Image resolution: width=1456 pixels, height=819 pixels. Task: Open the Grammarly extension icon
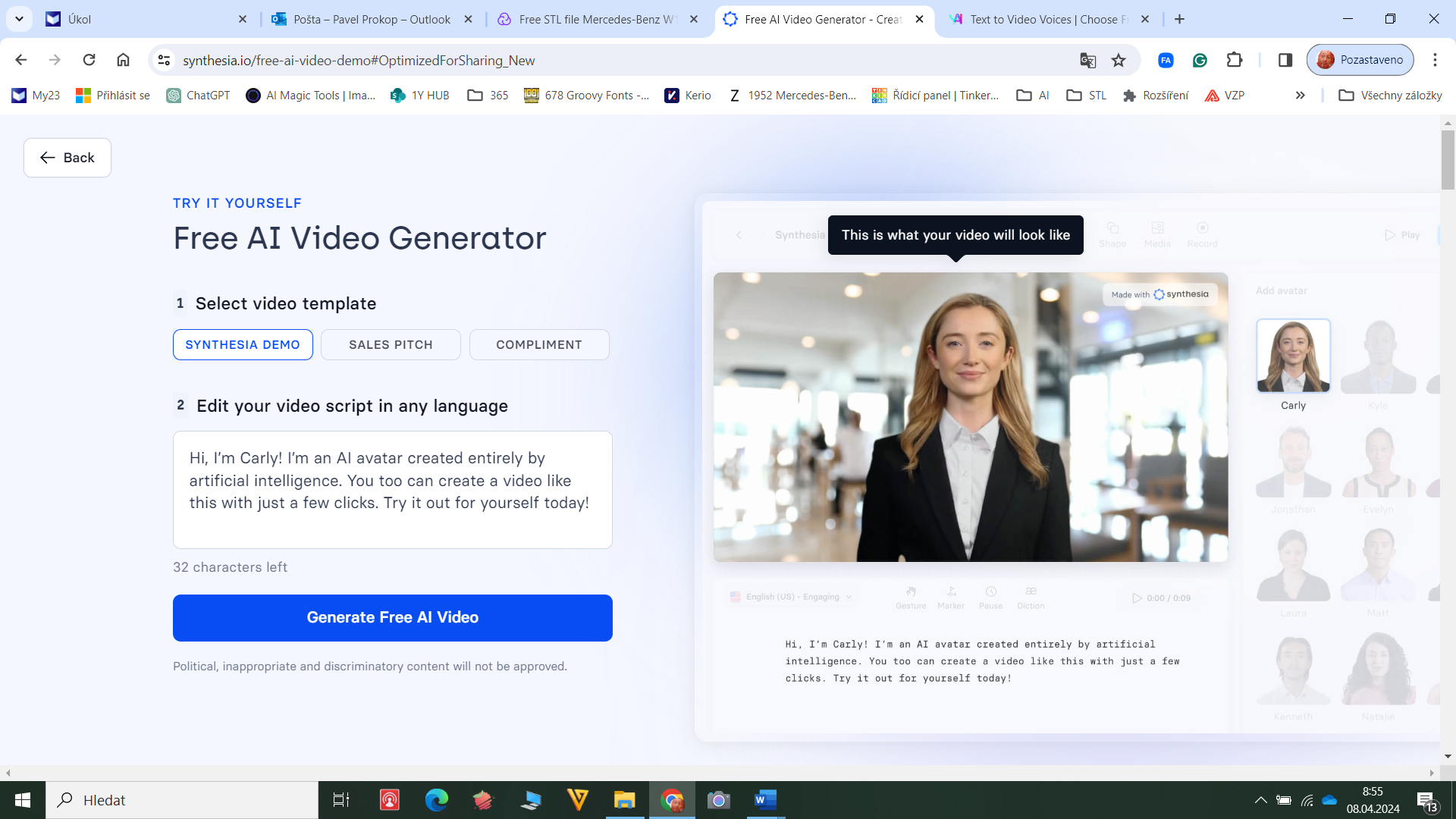1200,60
